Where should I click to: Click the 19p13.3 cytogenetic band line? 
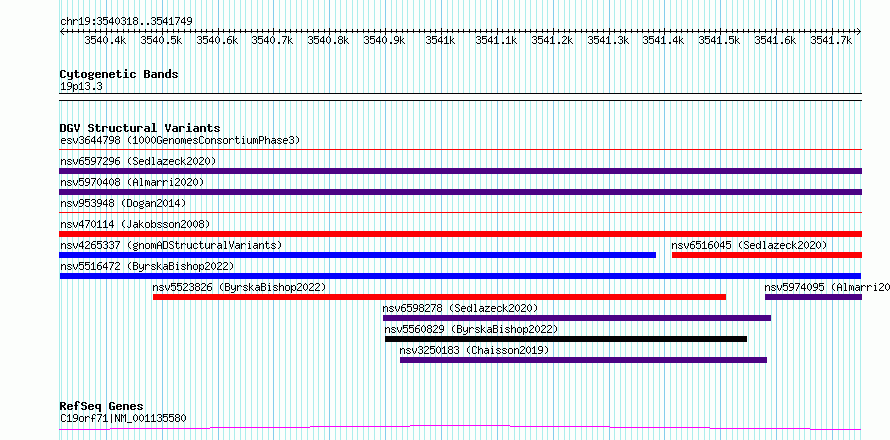click(461, 97)
